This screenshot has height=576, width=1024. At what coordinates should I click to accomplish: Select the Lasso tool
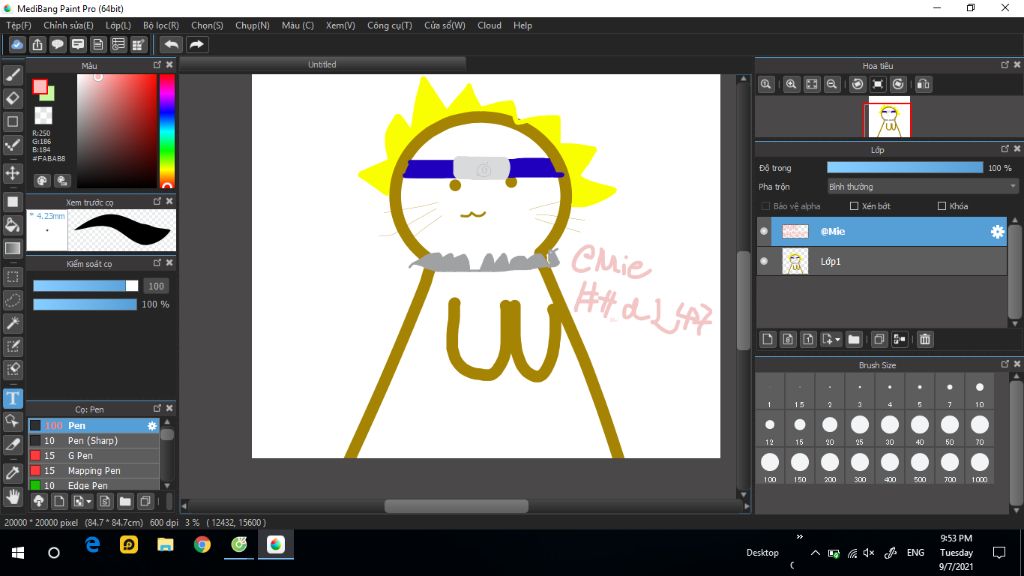pyautogui.click(x=12, y=300)
